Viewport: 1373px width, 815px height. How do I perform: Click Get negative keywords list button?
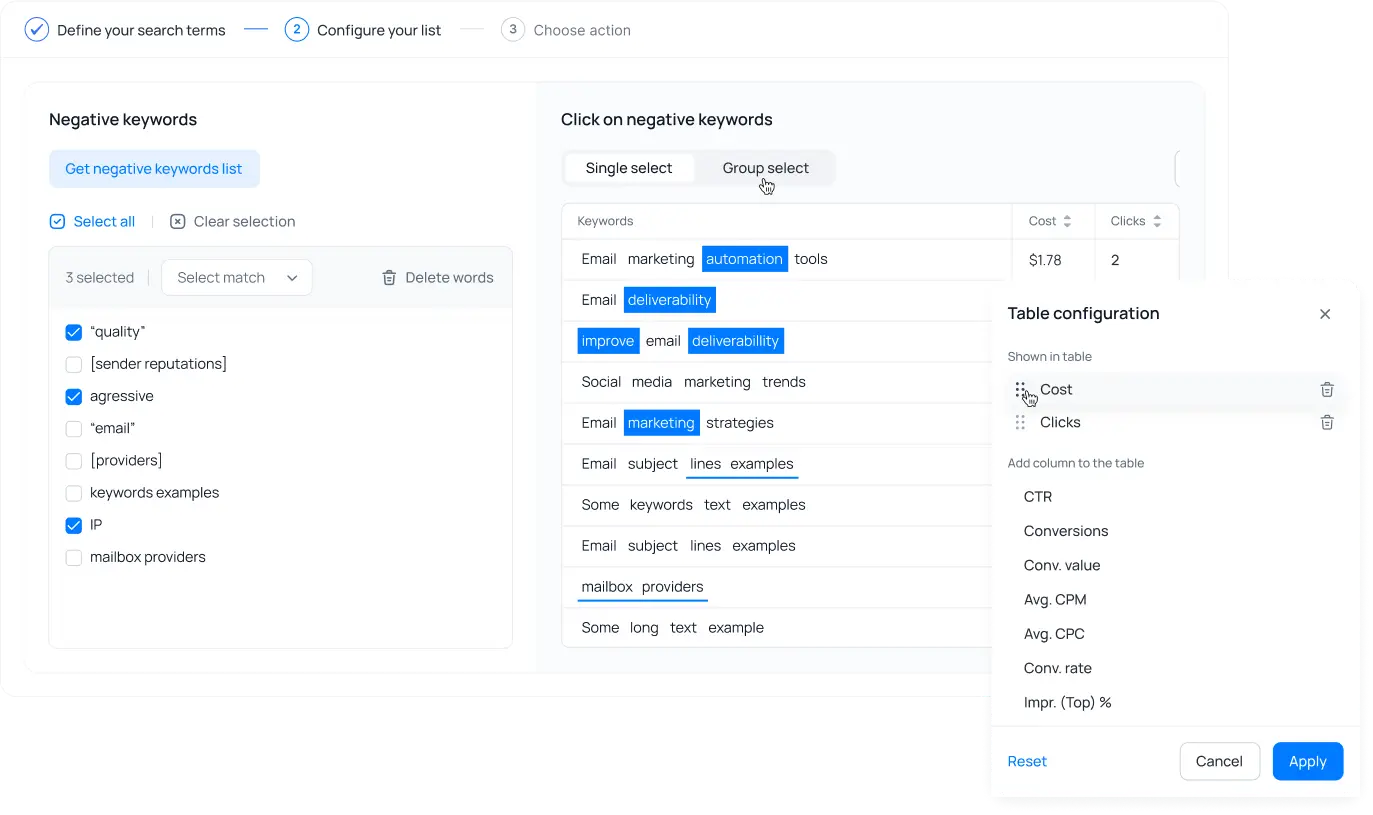pyautogui.click(x=154, y=169)
